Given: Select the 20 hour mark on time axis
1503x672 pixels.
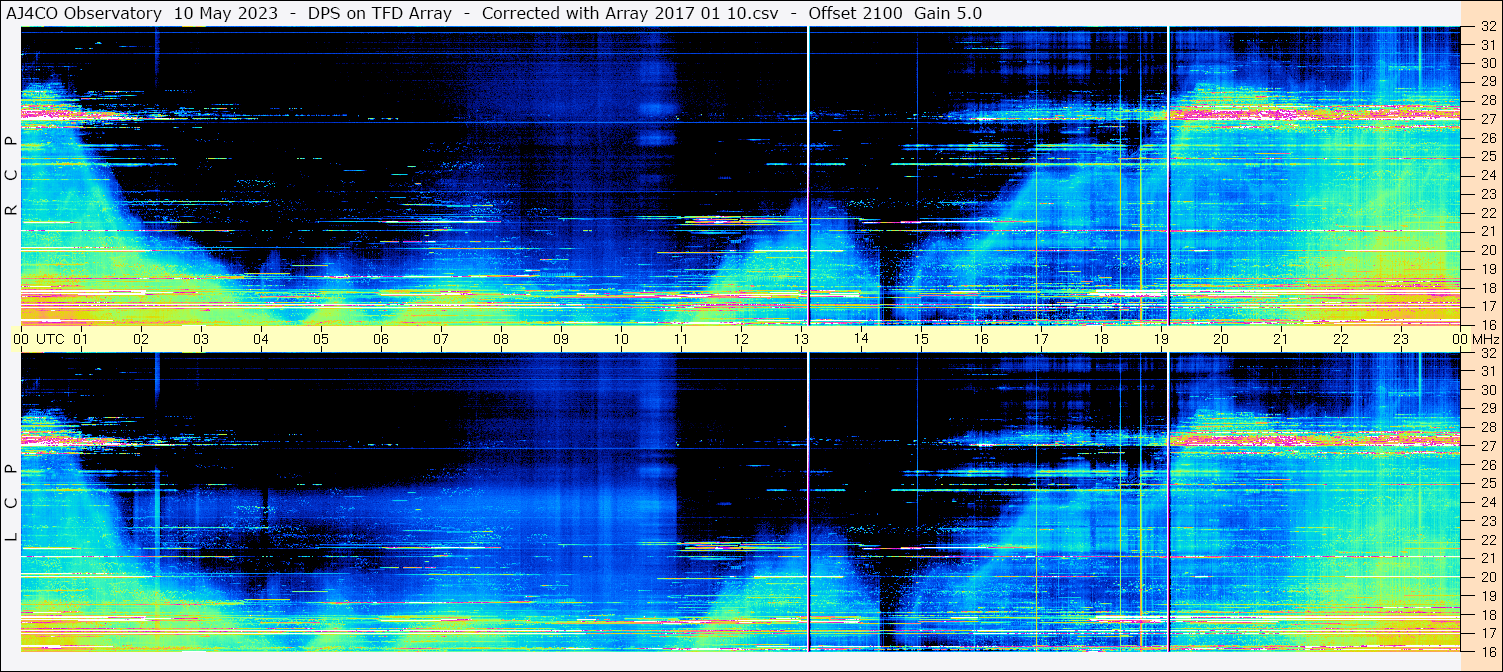Looking at the screenshot, I should (1220, 339).
